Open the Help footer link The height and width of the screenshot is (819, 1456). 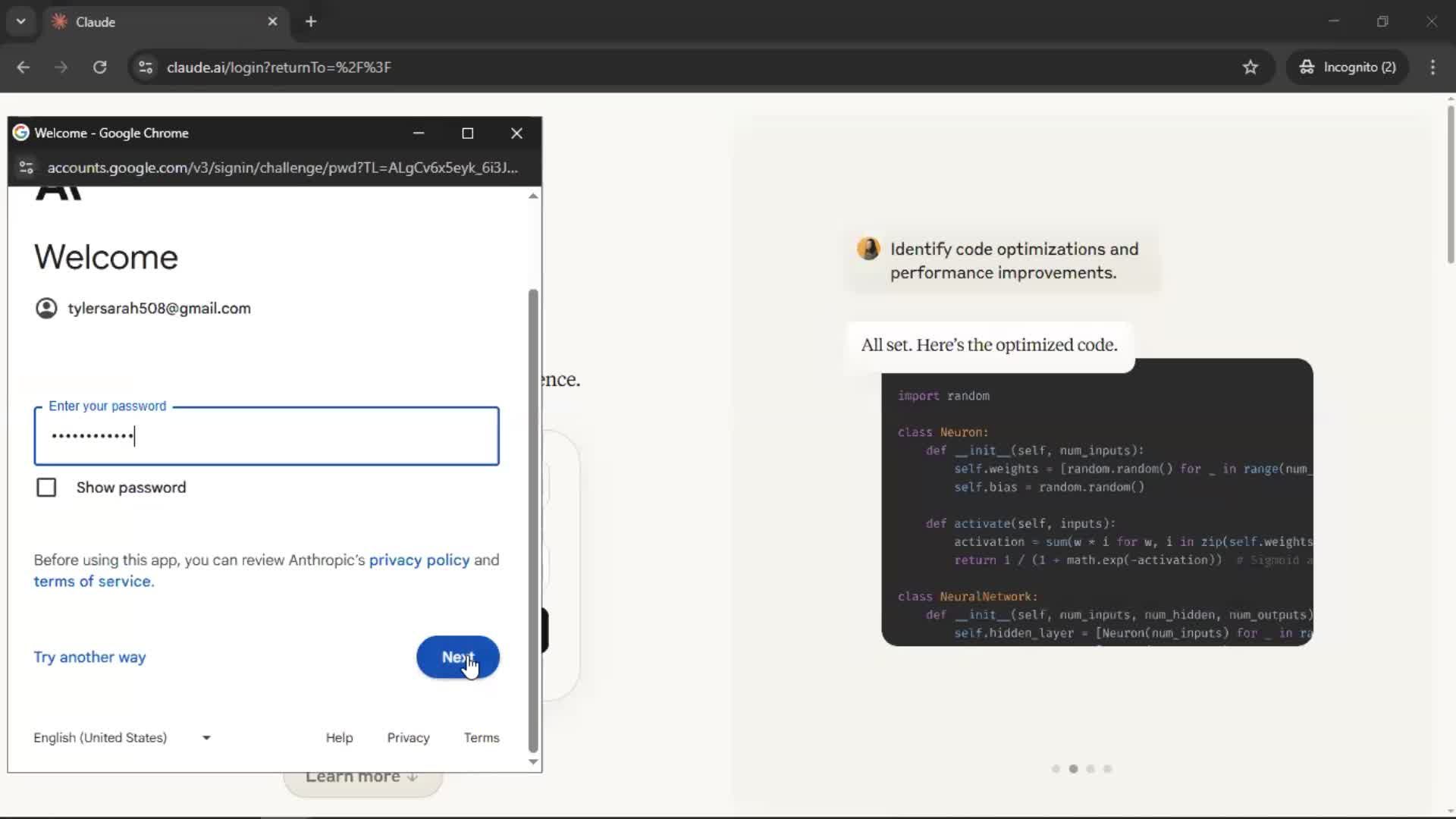click(339, 737)
